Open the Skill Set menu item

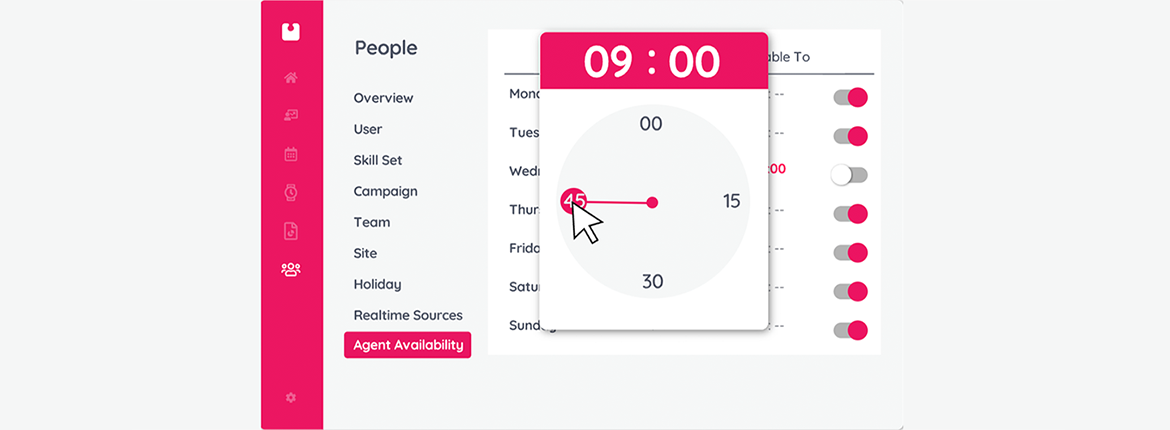378,160
